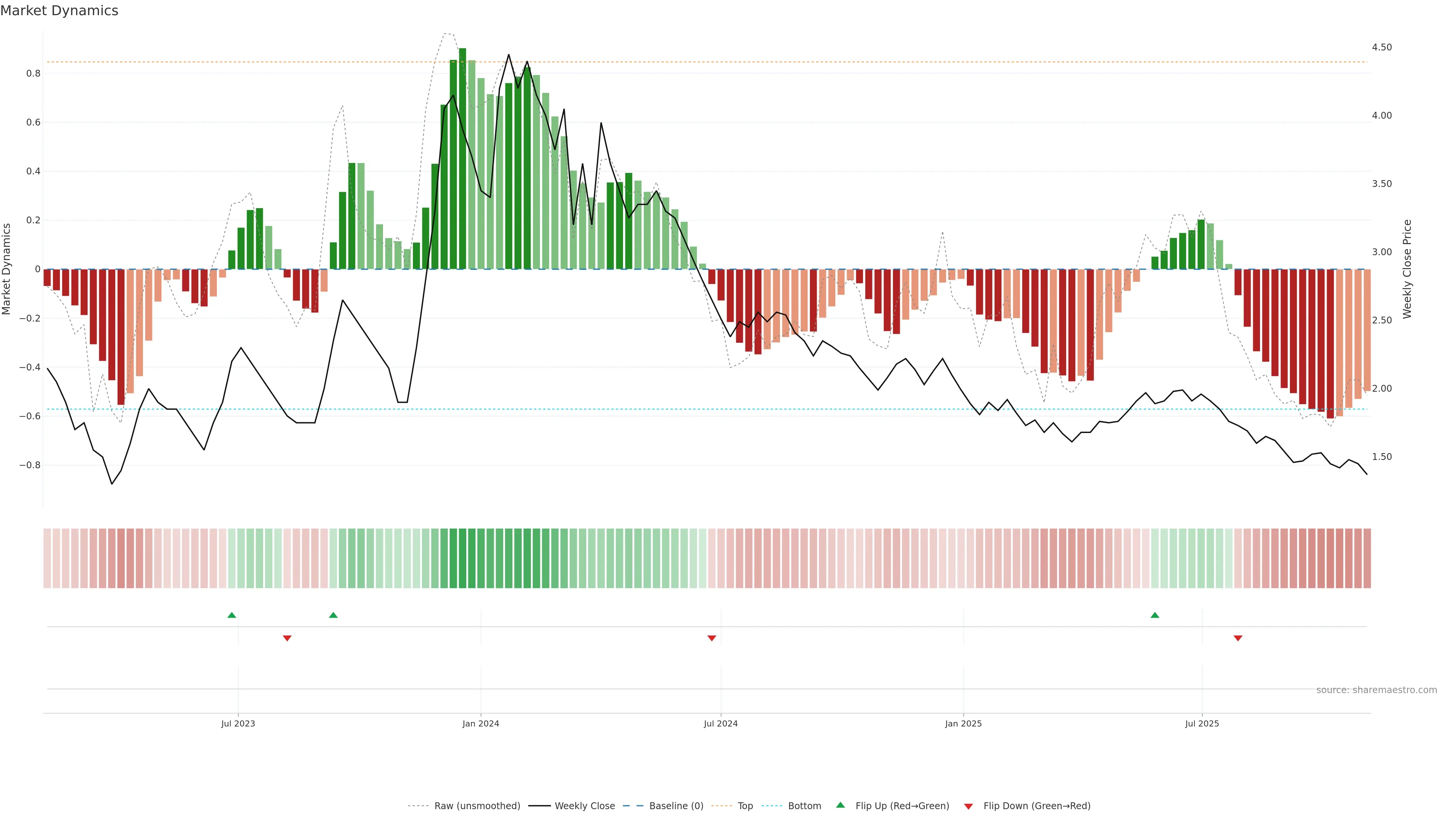Click the green triangle icon in the legend
This screenshot has width=1456, height=819.
[x=841, y=805]
